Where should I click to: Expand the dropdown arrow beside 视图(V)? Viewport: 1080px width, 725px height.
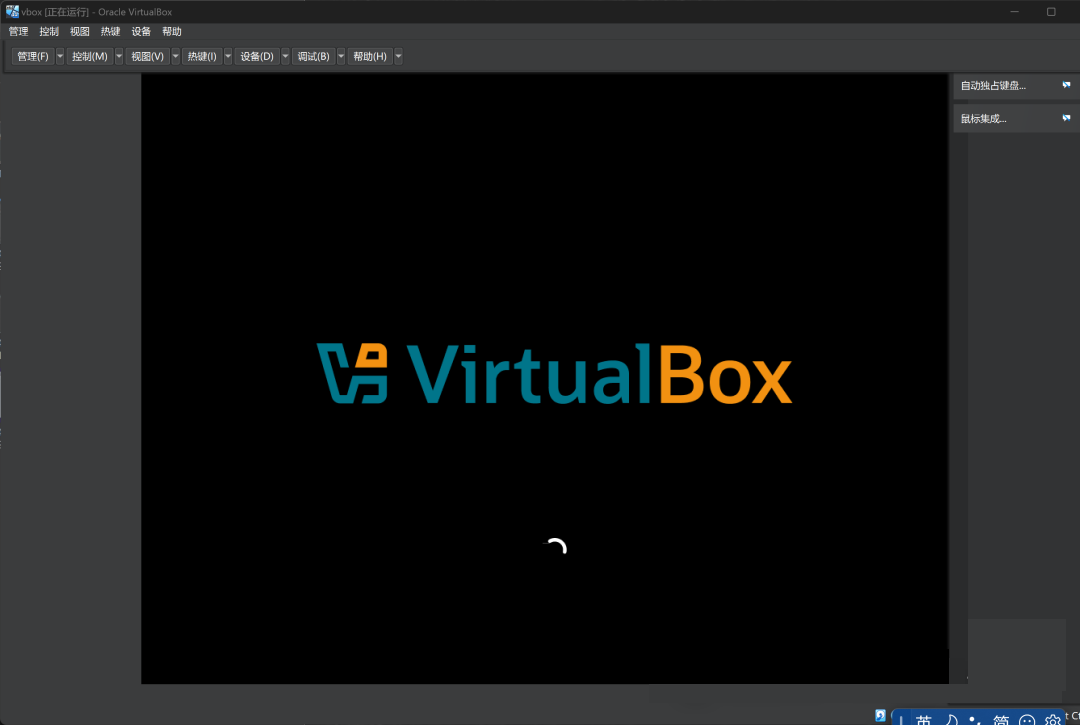(x=176, y=56)
